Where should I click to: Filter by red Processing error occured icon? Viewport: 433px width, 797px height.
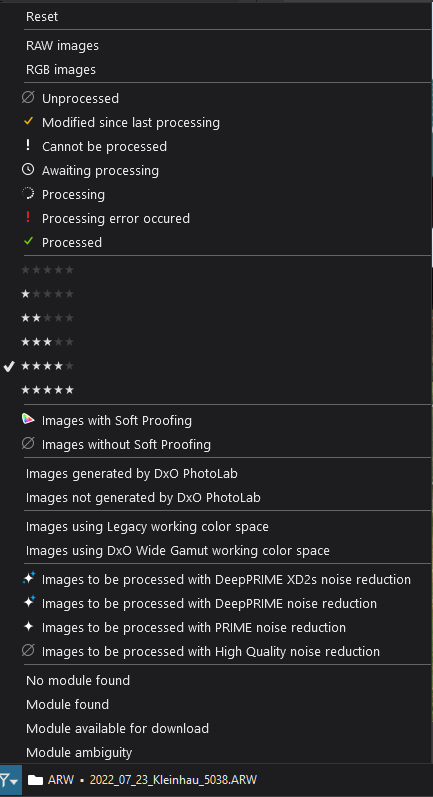click(x=28, y=218)
